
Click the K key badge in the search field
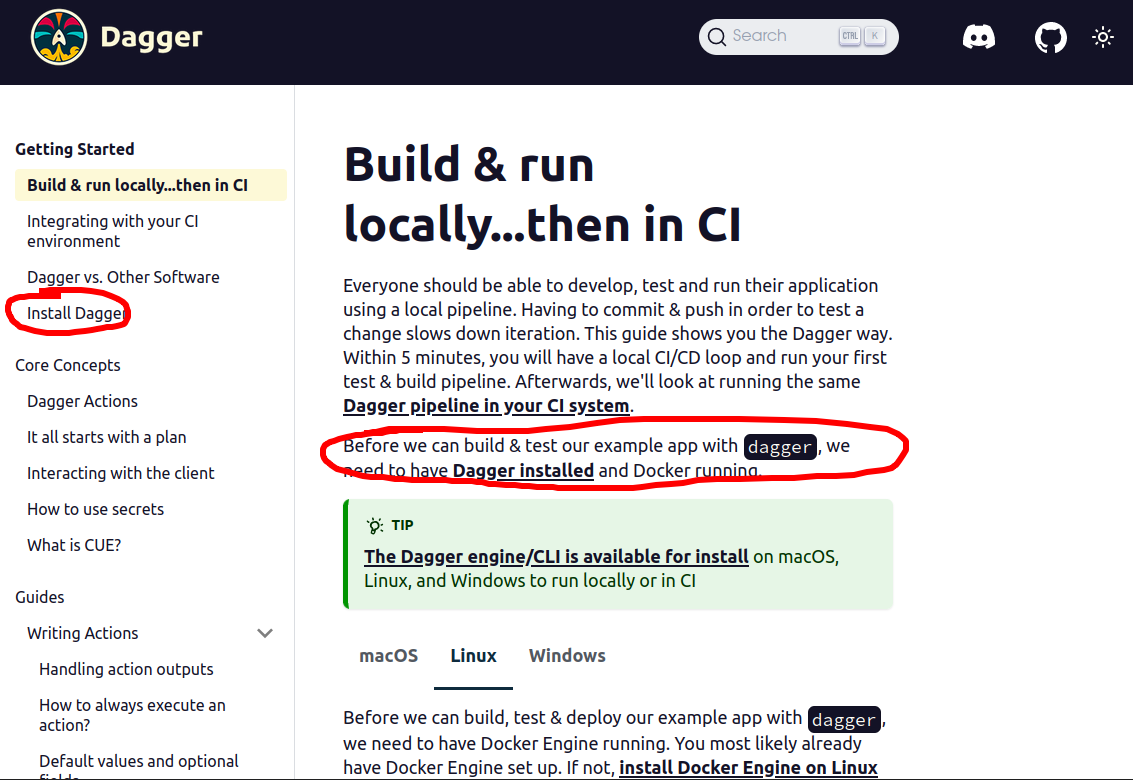pos(874,36)
